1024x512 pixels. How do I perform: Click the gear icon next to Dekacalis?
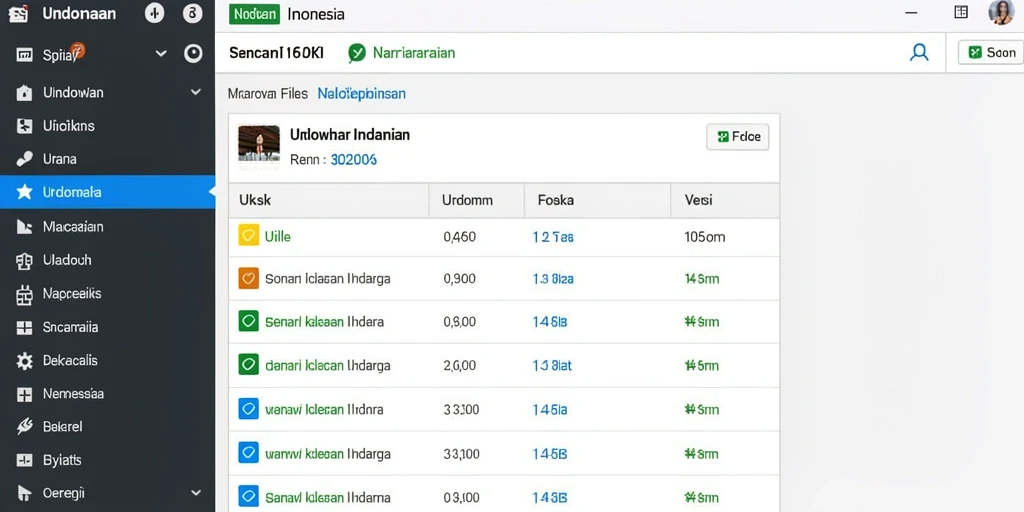tap(24, 361)
